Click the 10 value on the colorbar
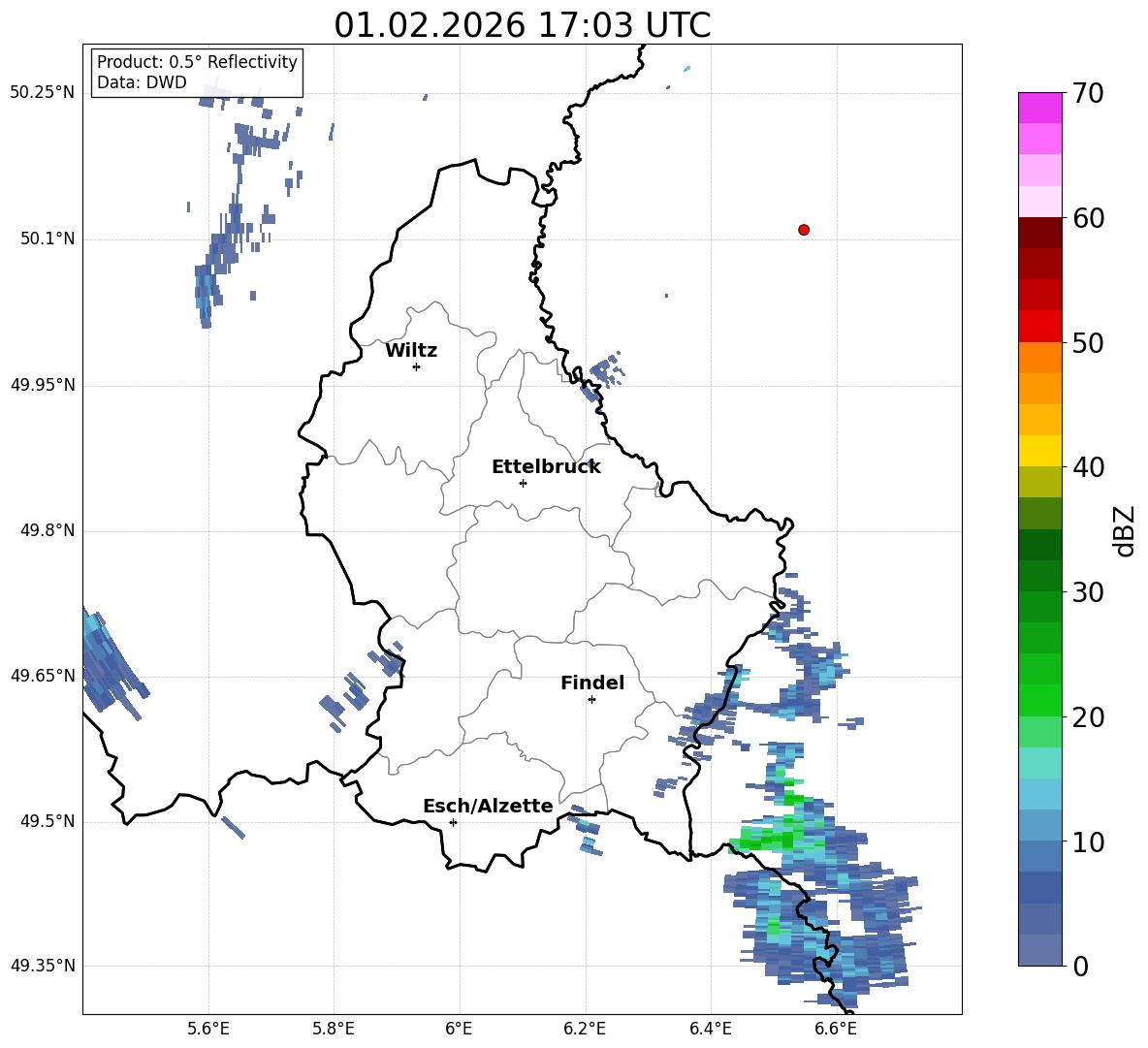Viewport: 1148px width, 1048px height. 1088,842
